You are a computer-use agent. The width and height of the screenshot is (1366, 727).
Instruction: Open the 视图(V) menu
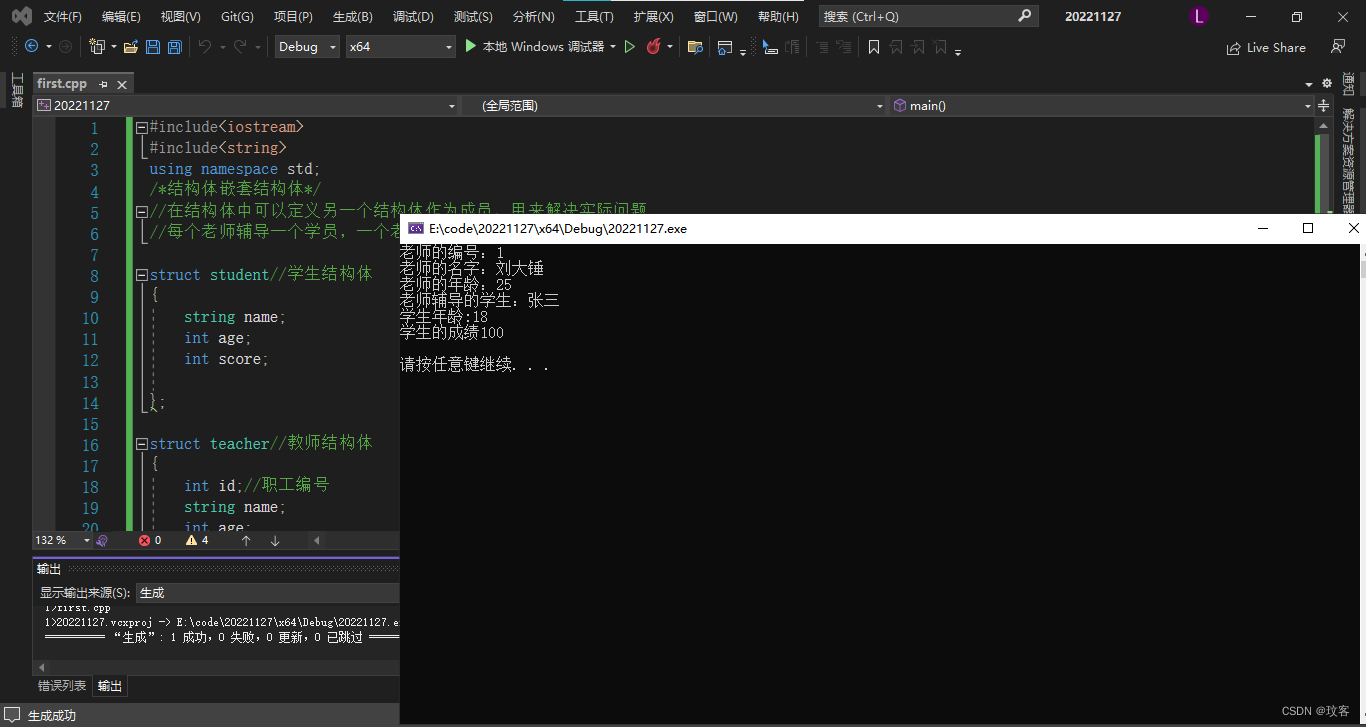pyautogui.click(x=181, y=16)
